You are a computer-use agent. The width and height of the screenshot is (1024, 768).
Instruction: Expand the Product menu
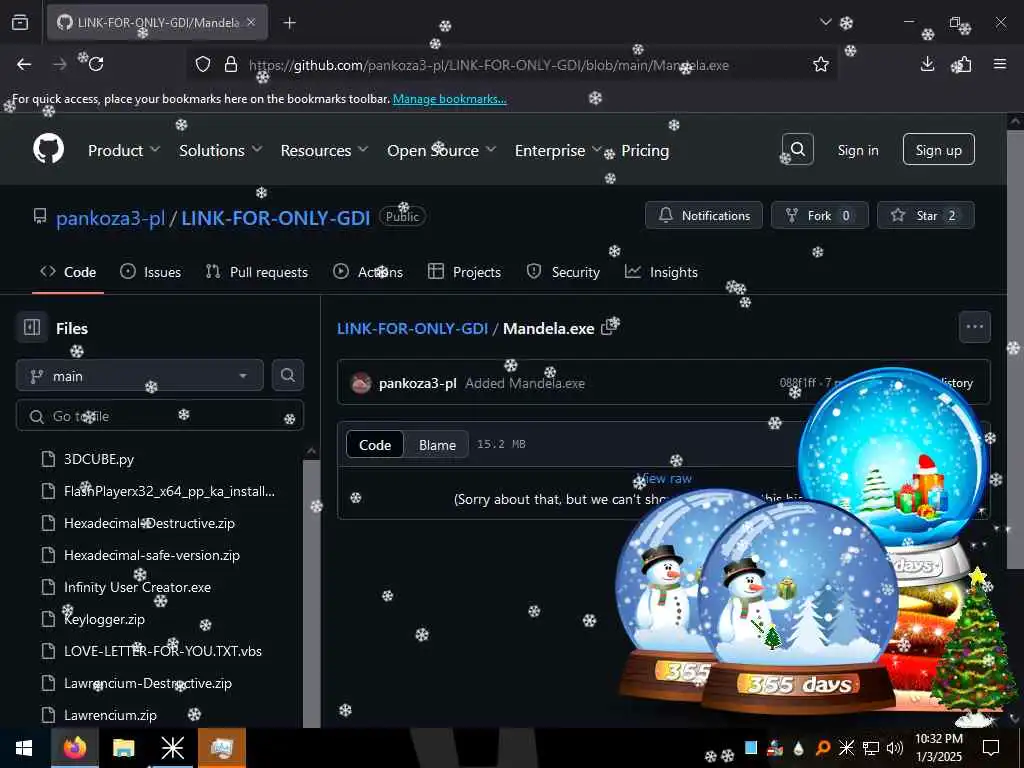(x=124, y=150)
